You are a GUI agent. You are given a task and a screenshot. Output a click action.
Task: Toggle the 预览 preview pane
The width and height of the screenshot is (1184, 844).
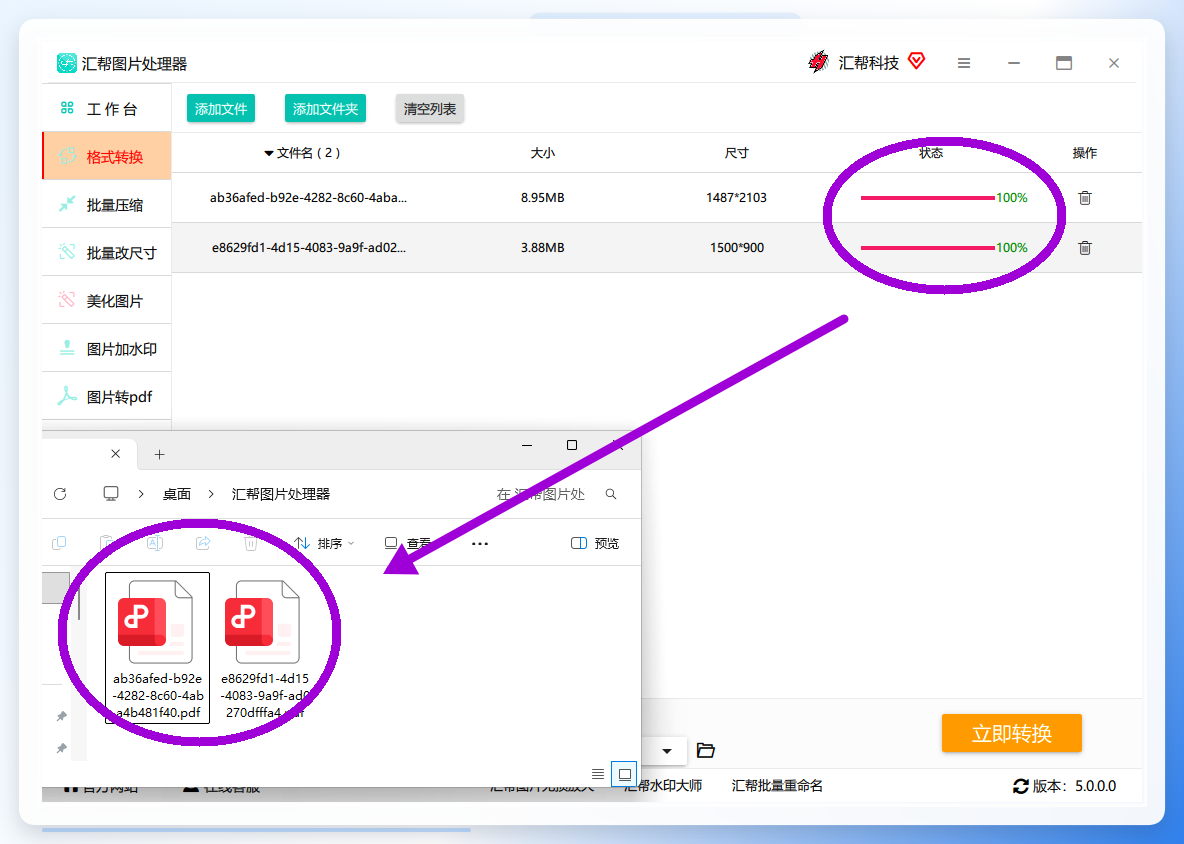595,543
